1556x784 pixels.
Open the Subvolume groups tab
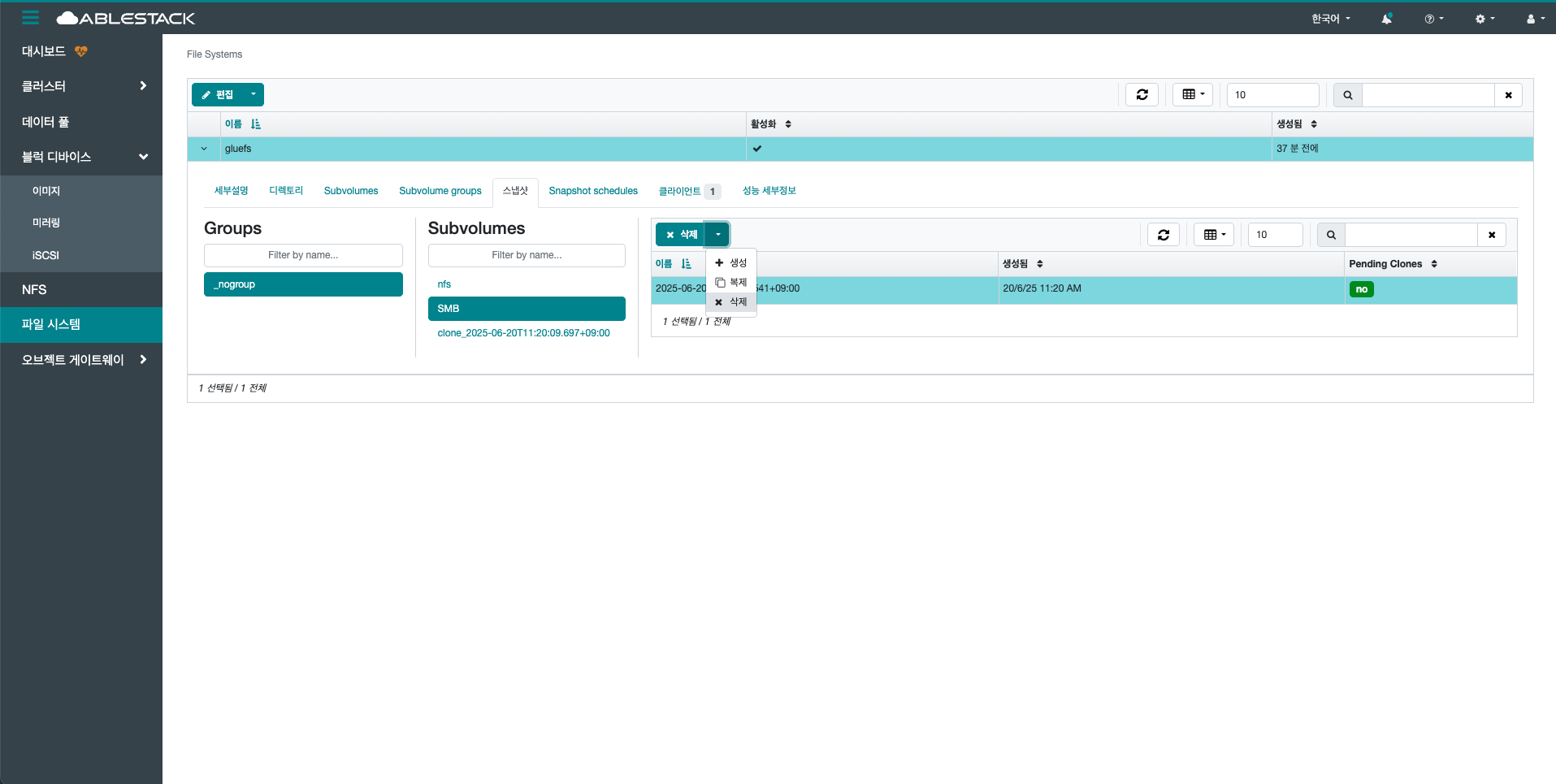pos(440,191)
